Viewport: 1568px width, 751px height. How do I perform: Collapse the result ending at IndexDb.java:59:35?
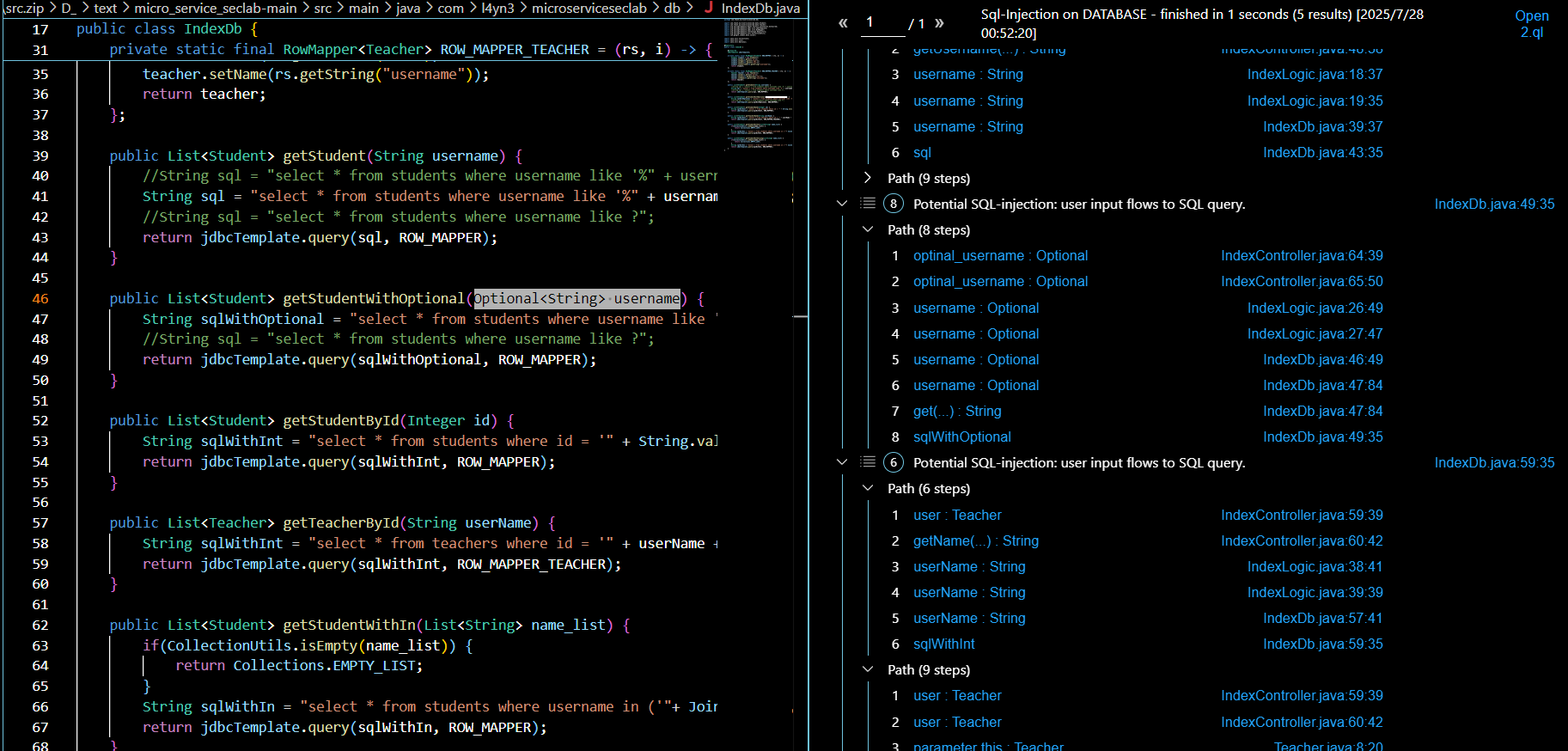click(x=842, y=462)
